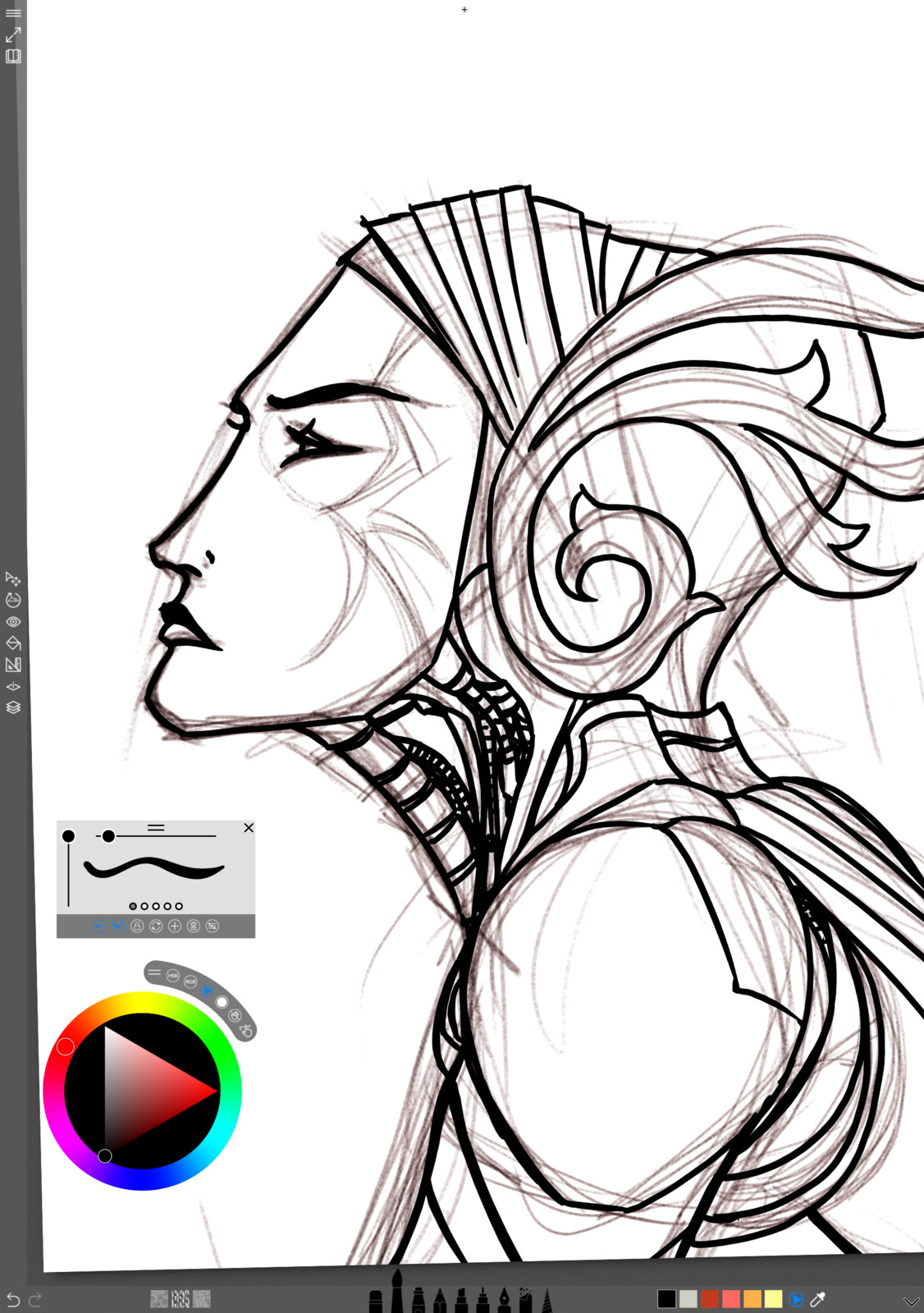Switch color picker to HSB mode
This screenshot has width=924, height=1313.
click(172, 976)
